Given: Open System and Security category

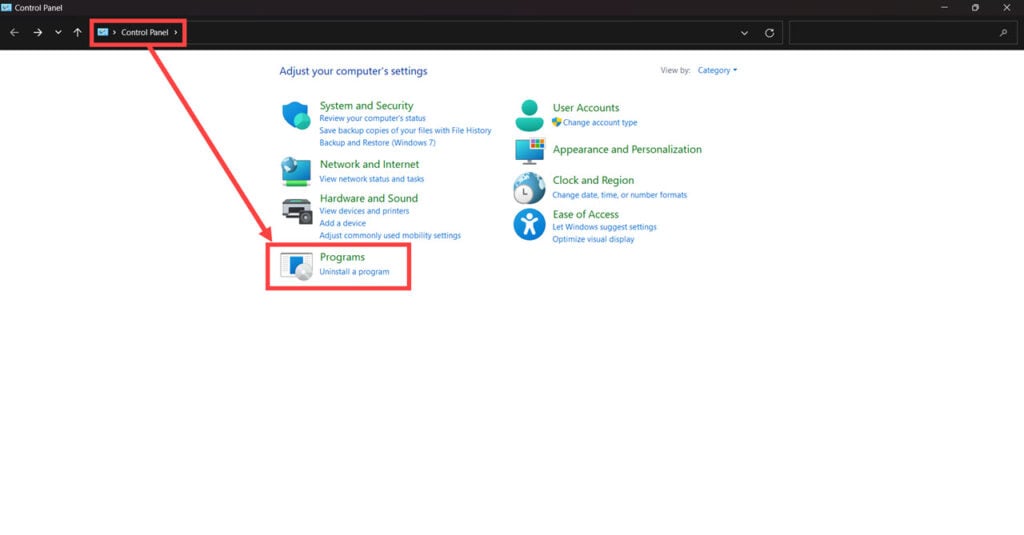Looking at the screenshot, I should click(366, 105).
